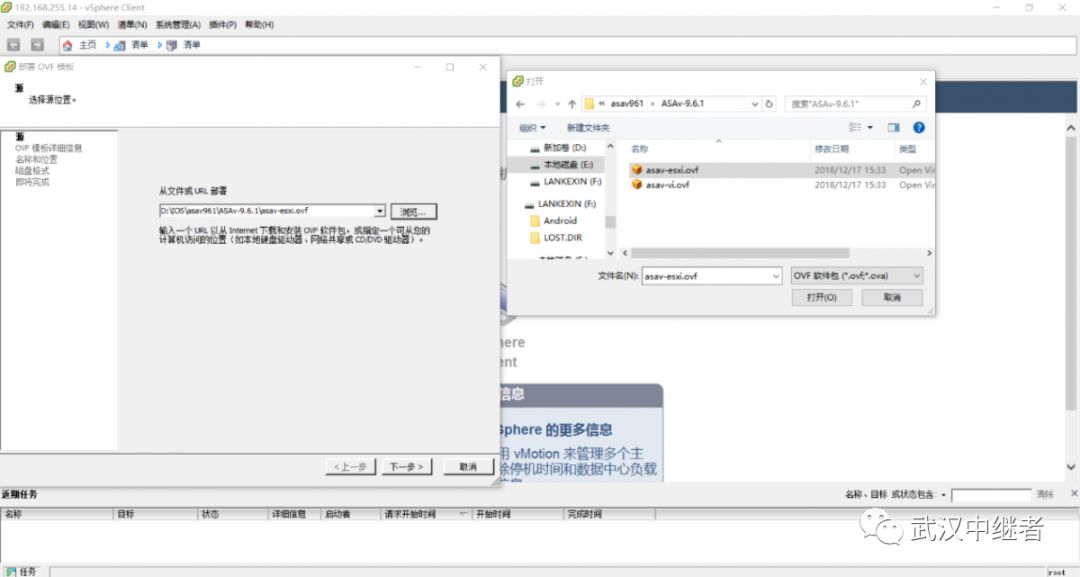Click the ASAv-9.6.1 breadcrumb segment

click(x=683, y=104)
